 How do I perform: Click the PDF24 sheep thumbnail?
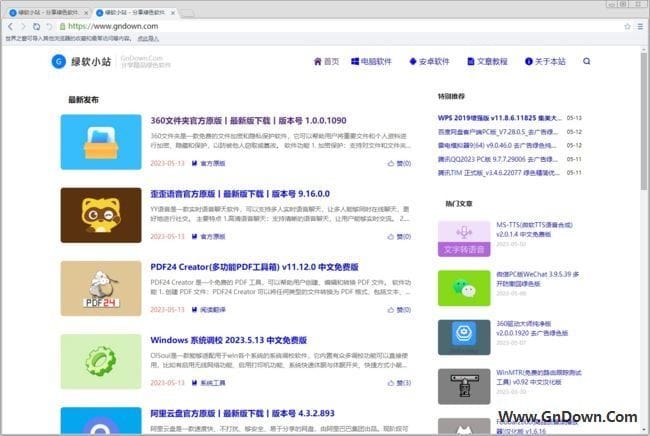[101, 288]
